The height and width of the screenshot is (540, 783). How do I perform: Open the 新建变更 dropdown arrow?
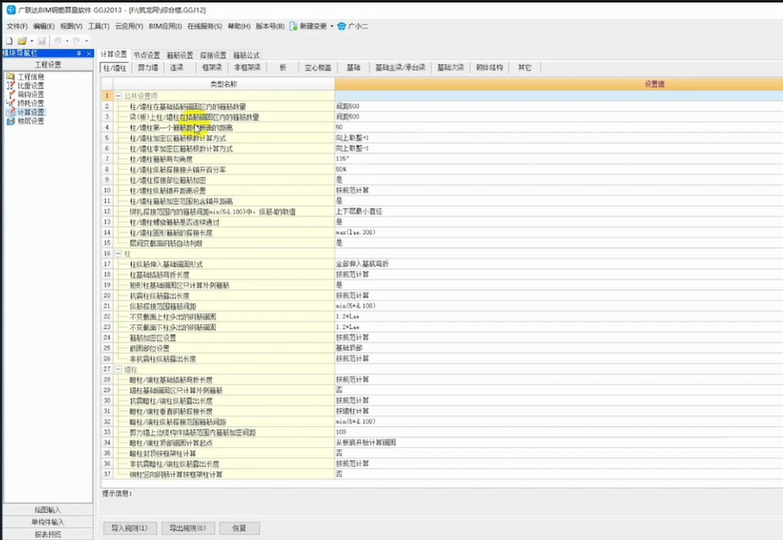pyautogui.click(x=331, y=26)
